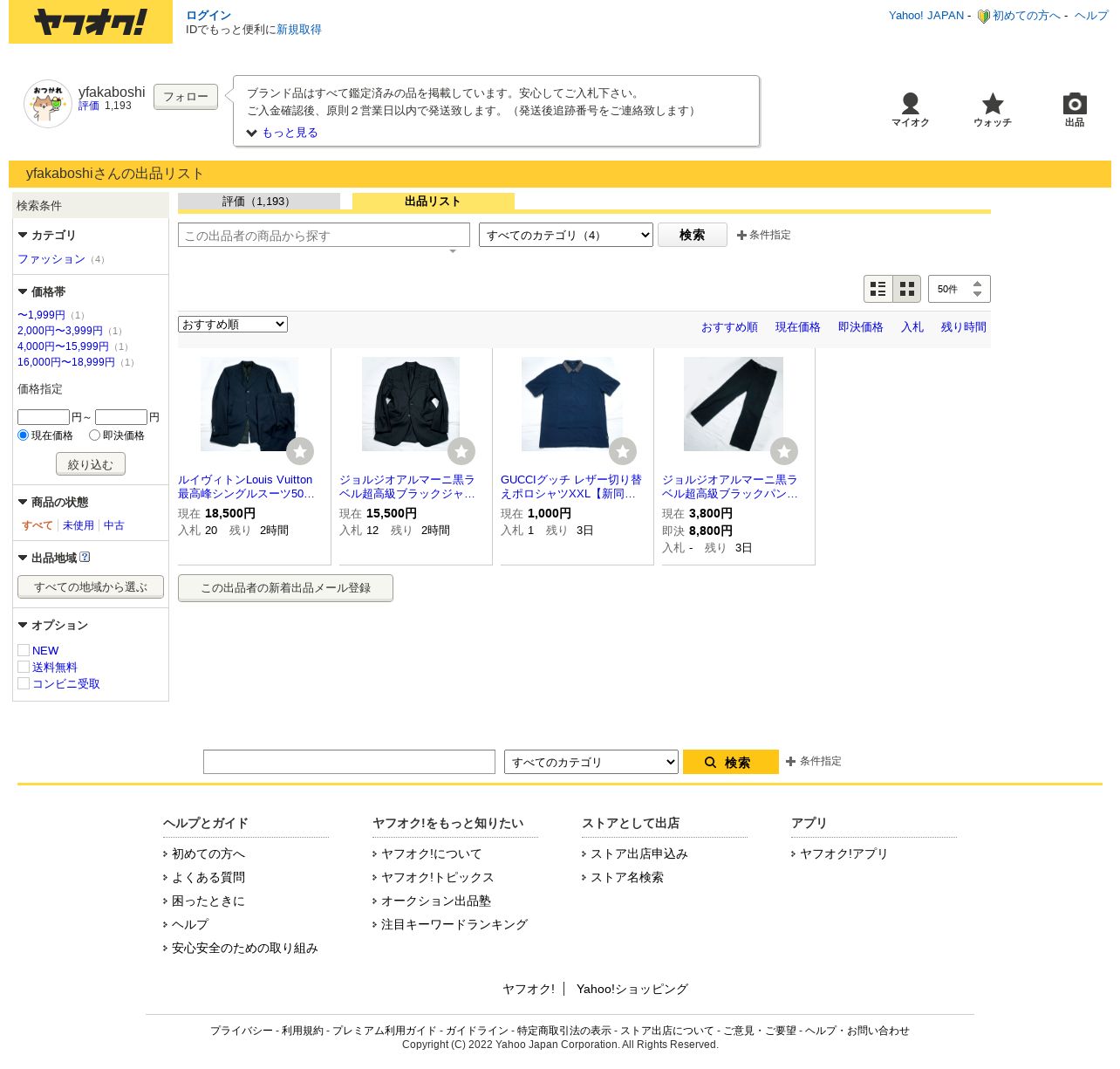1120x1069 pixels.
Task: Open the すべてのカテゴリ（4） dropdown
Action: pos(566,235)
